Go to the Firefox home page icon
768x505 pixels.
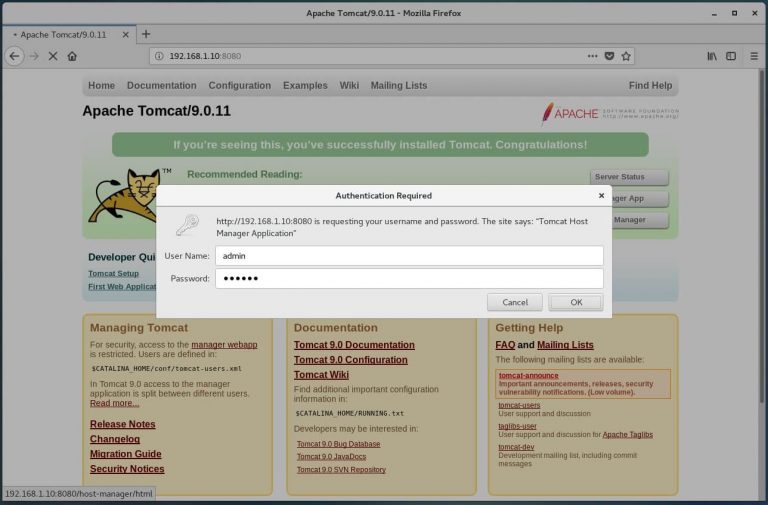pos(72,56)
